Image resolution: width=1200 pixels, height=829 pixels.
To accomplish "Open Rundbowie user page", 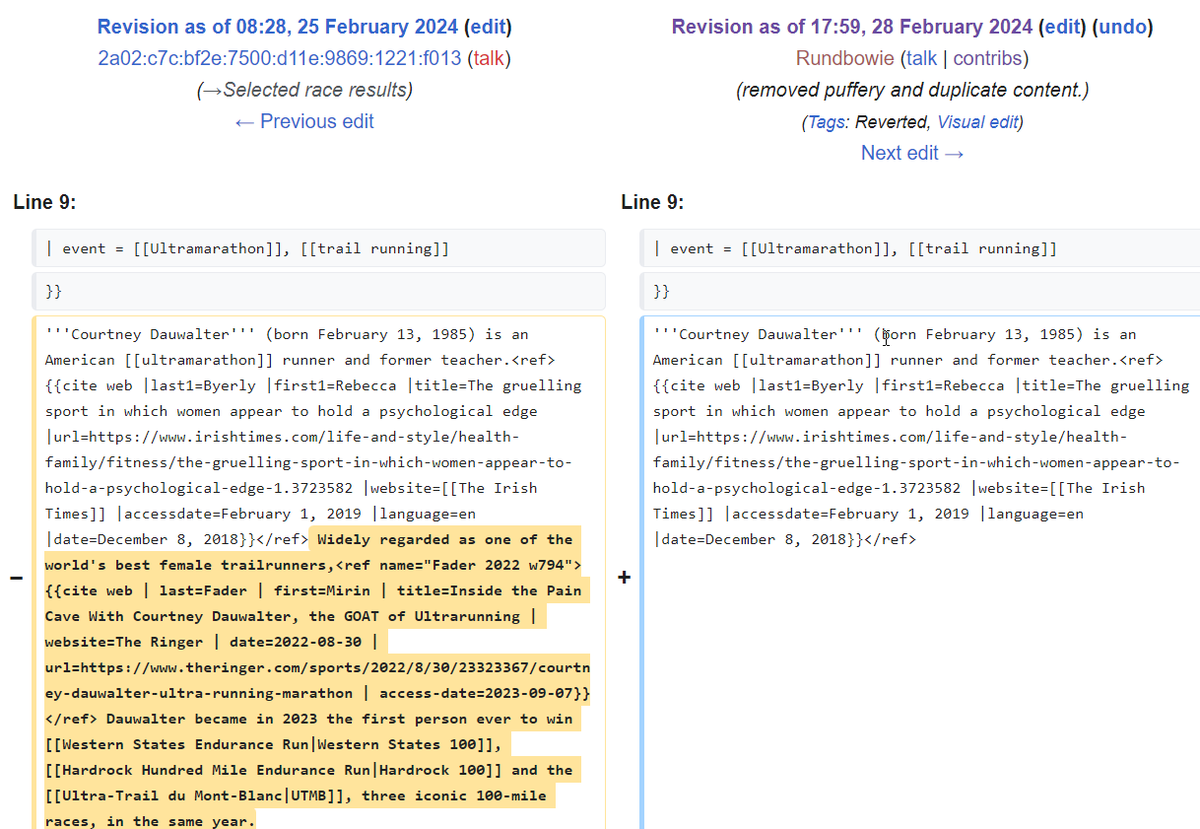I will click(x=846, y=58).
